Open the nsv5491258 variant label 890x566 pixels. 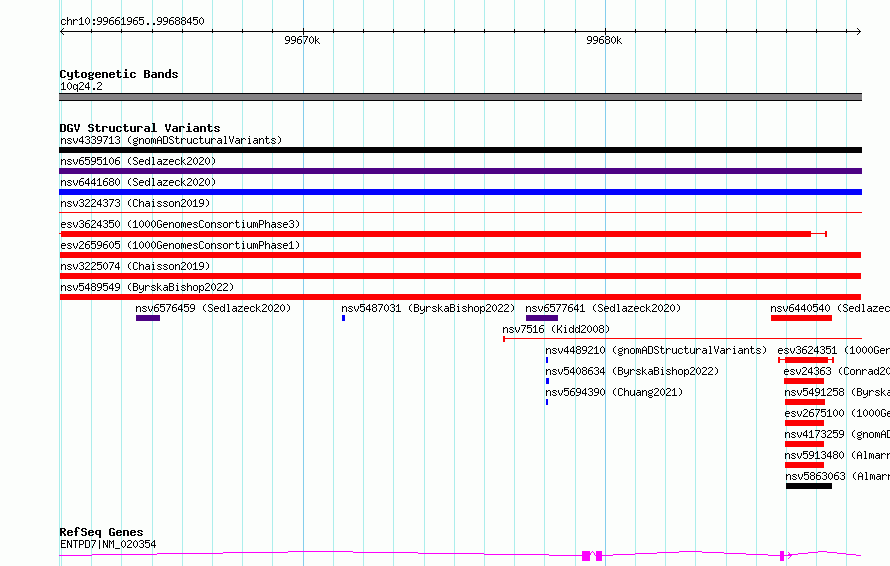click(x=837, y=392)
